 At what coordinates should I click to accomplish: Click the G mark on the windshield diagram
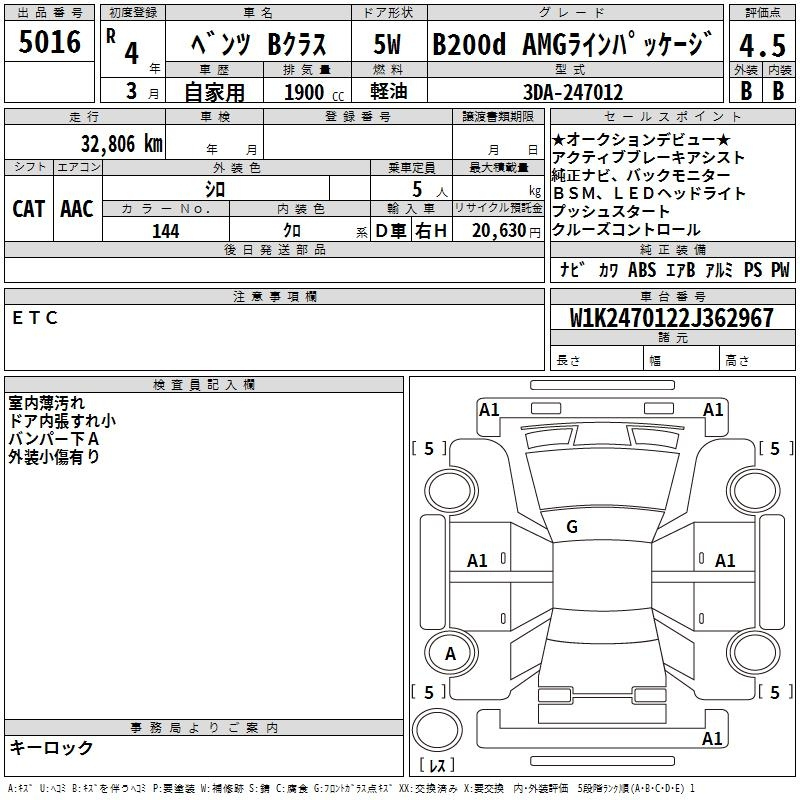click(x=572, y=526)
